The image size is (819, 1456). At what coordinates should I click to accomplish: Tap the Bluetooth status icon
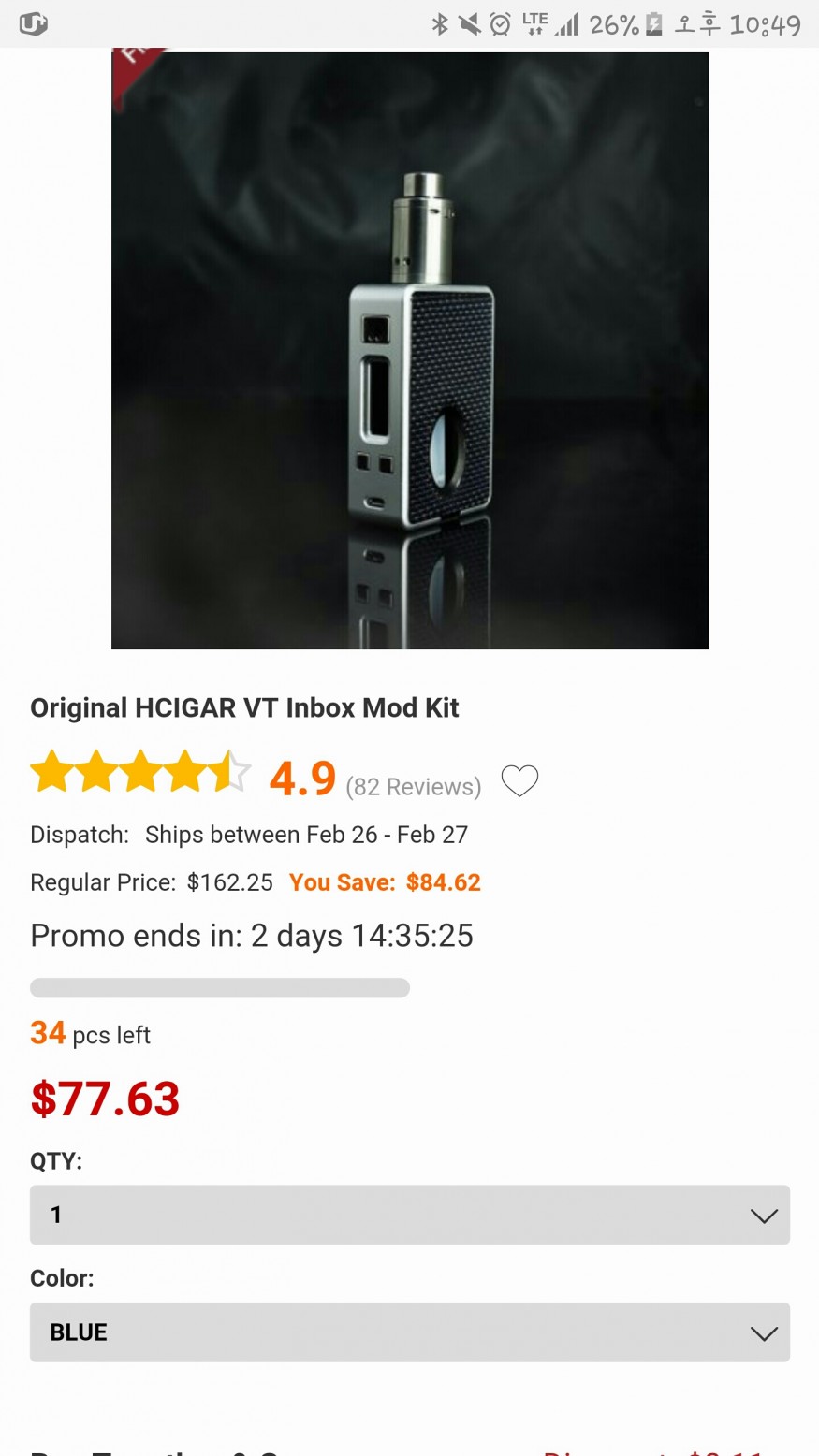439,24
